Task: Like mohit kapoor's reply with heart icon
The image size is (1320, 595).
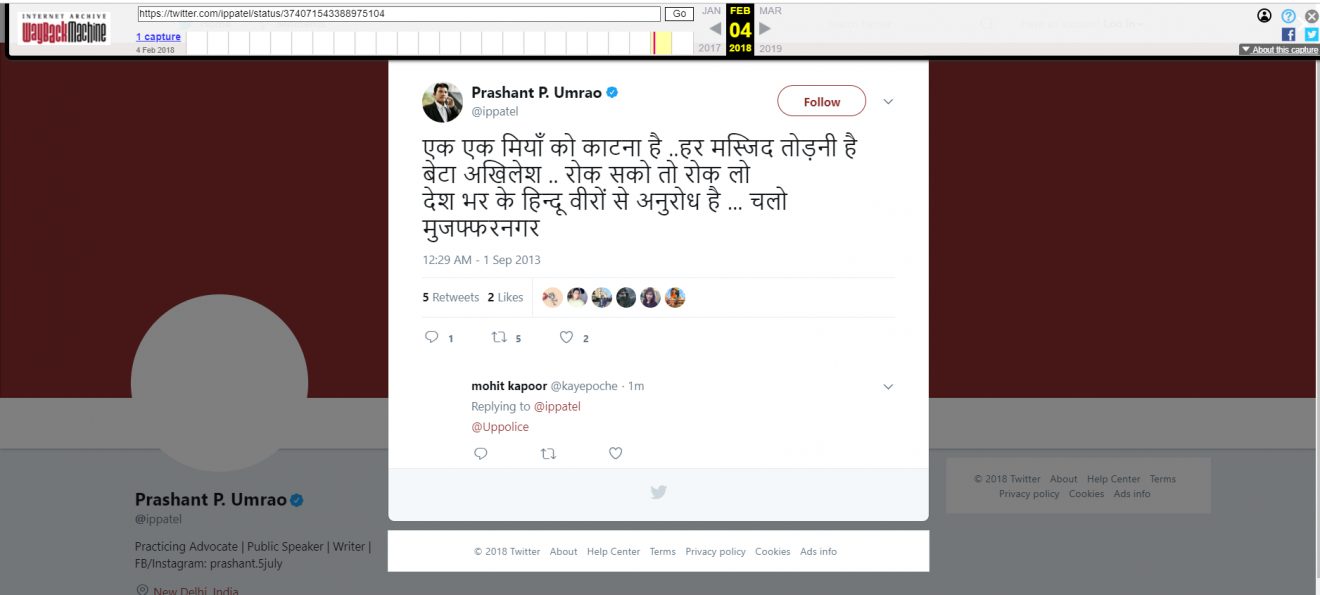Action: [x=616, y=453]
